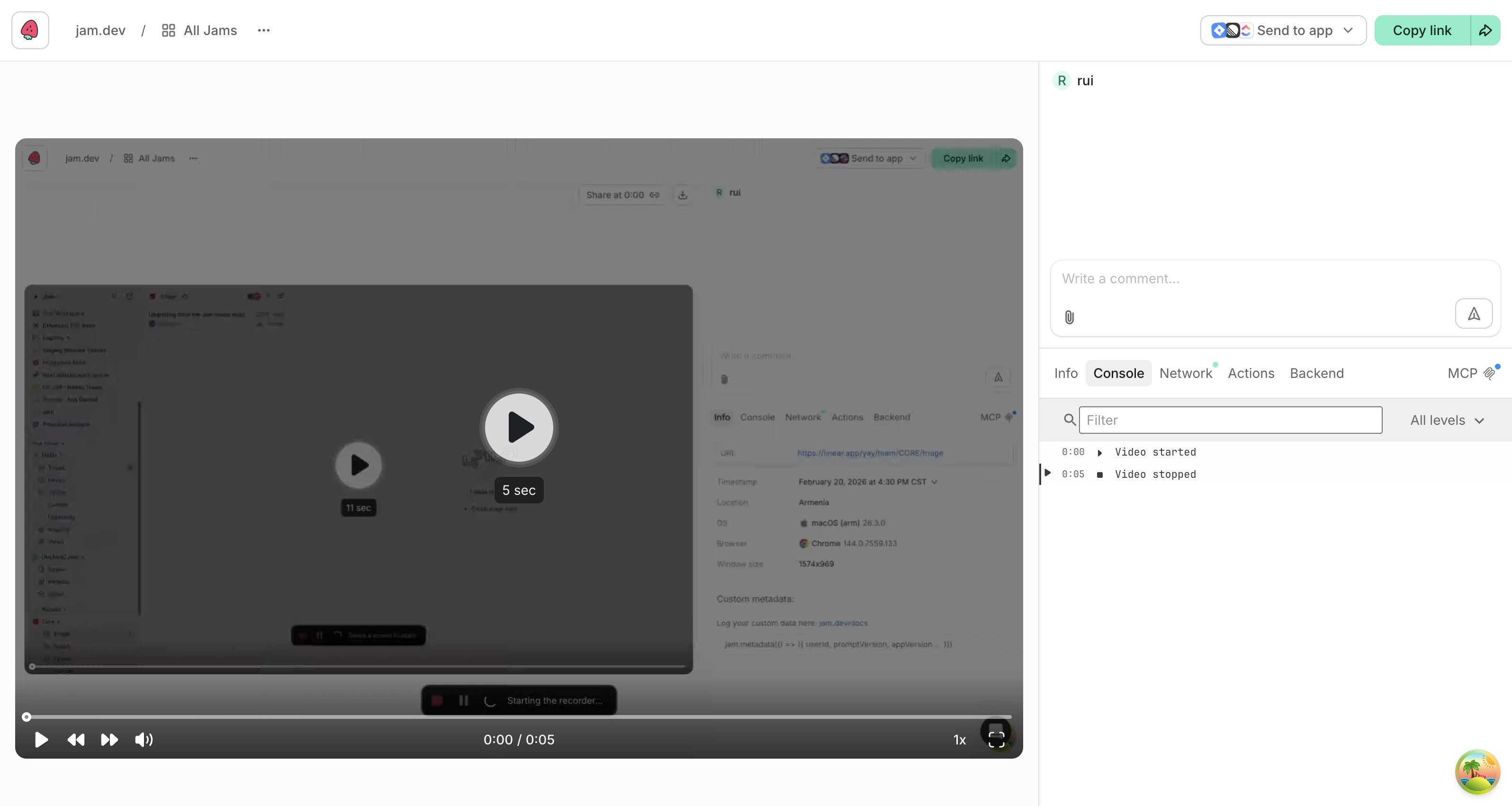
Task: Click the Copy link button
Action: point(1422,30)
